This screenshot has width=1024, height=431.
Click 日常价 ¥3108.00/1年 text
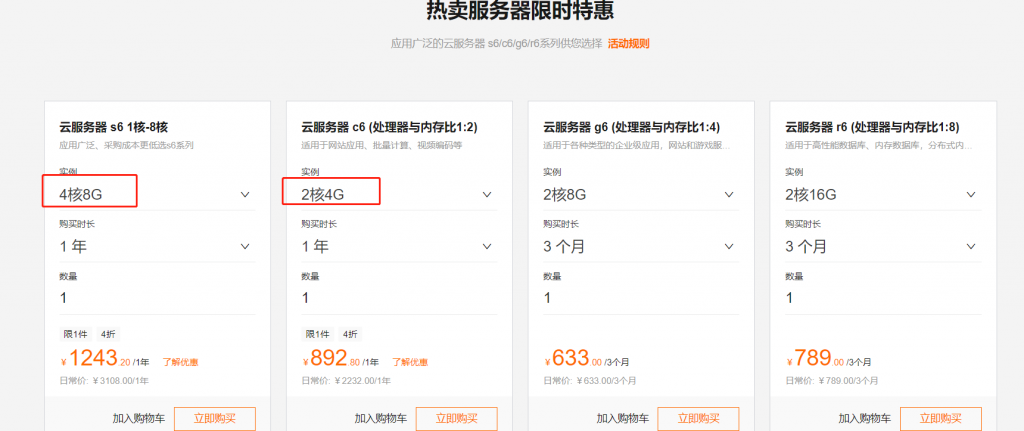click(104, 381)
